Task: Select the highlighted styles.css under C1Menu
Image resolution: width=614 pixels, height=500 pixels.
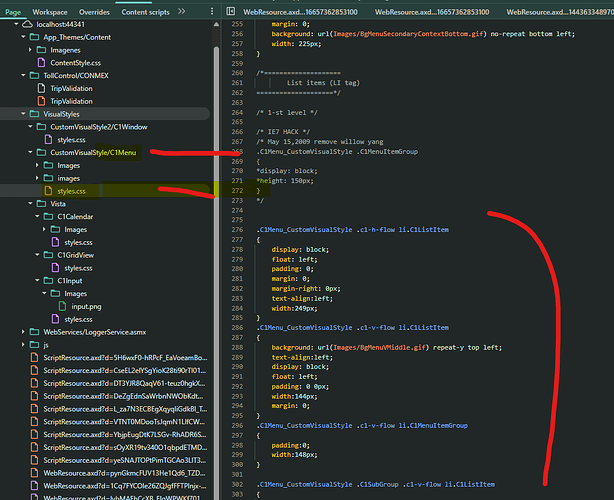Action: point(71,191)
